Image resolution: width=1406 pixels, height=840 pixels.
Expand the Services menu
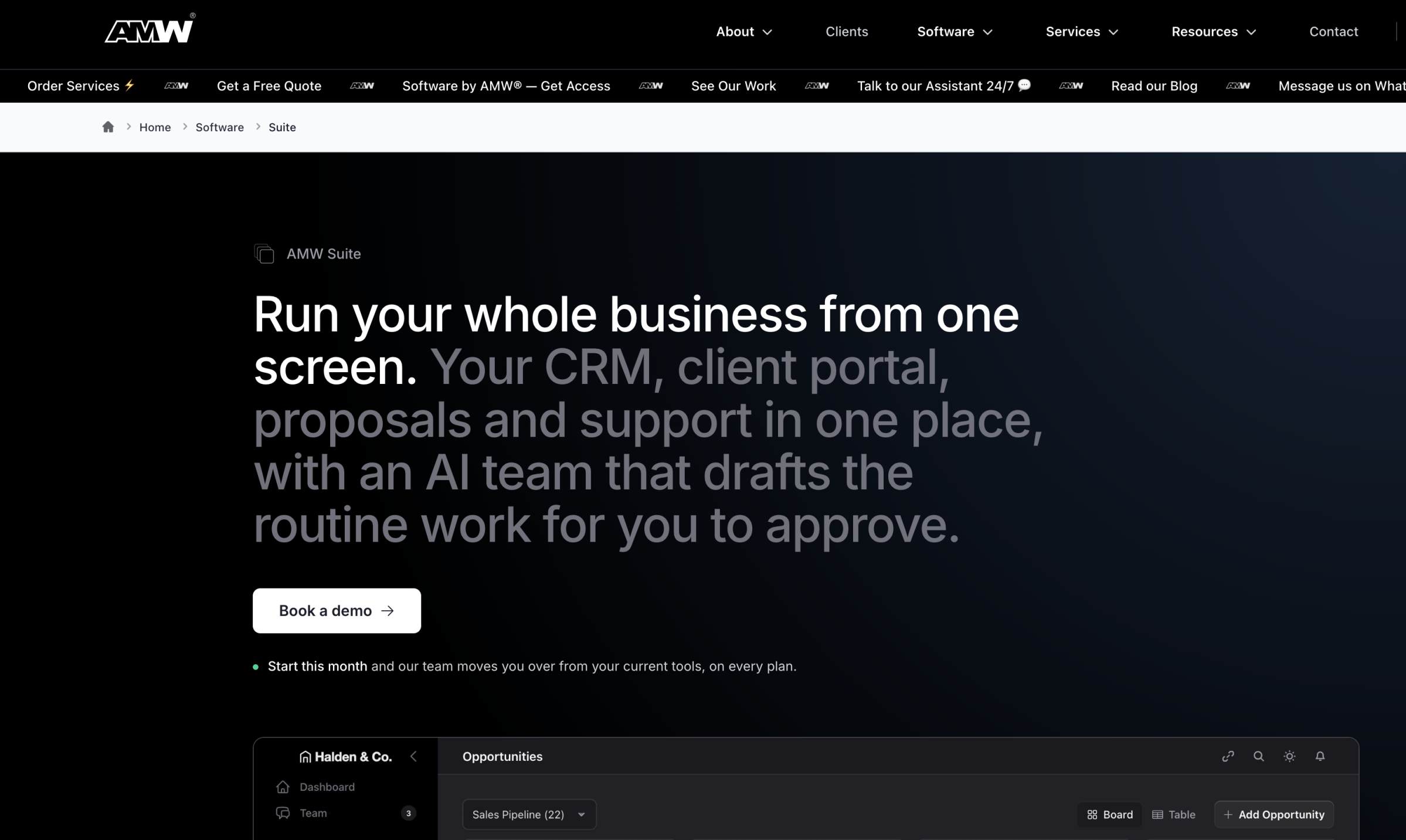click(1082, 32)
